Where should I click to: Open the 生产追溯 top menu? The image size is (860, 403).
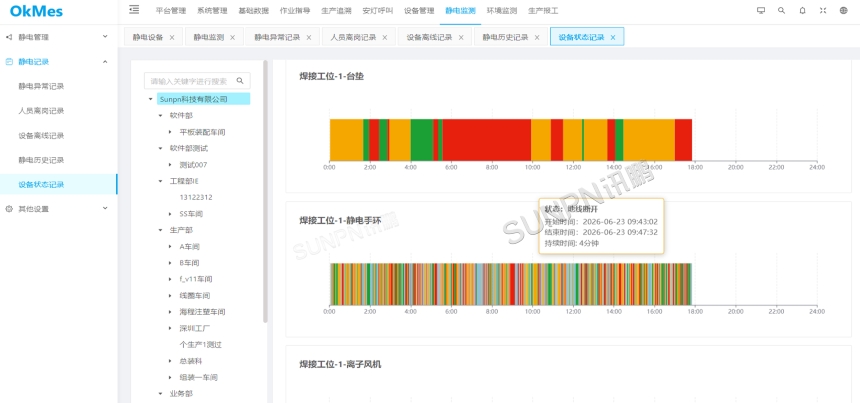click(336, 10)
